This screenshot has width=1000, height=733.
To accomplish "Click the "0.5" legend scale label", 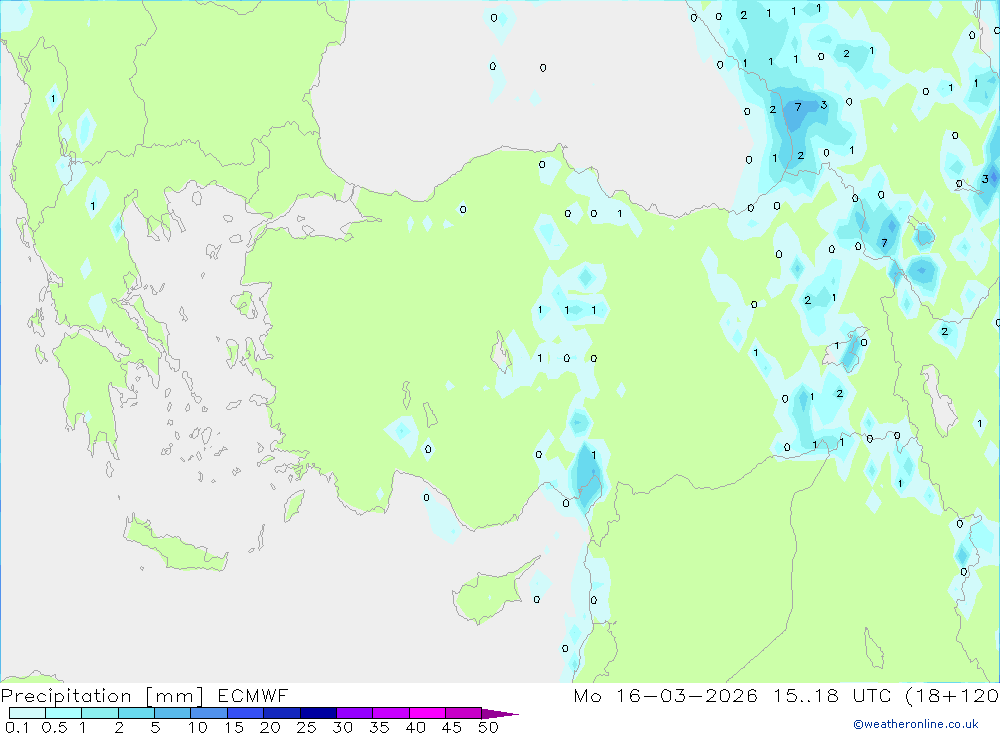I will pos(54,727).
